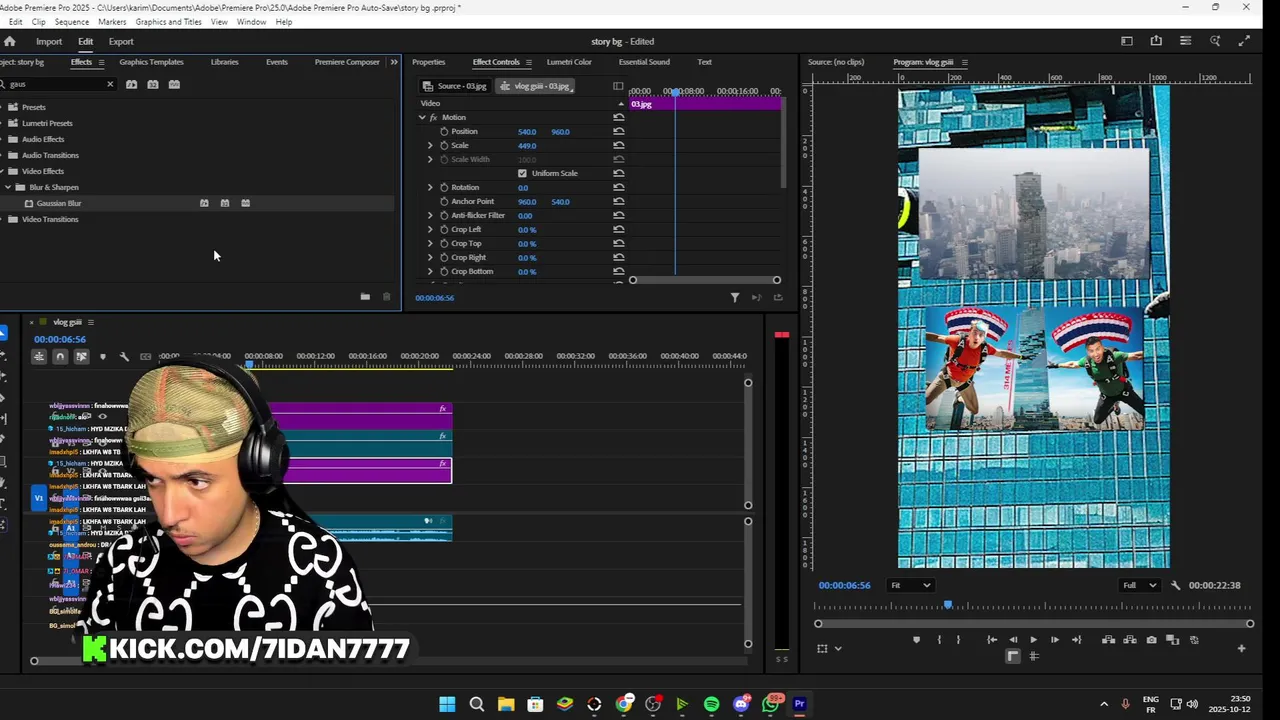Toggle snap in timeline

[x=60, y=356]
